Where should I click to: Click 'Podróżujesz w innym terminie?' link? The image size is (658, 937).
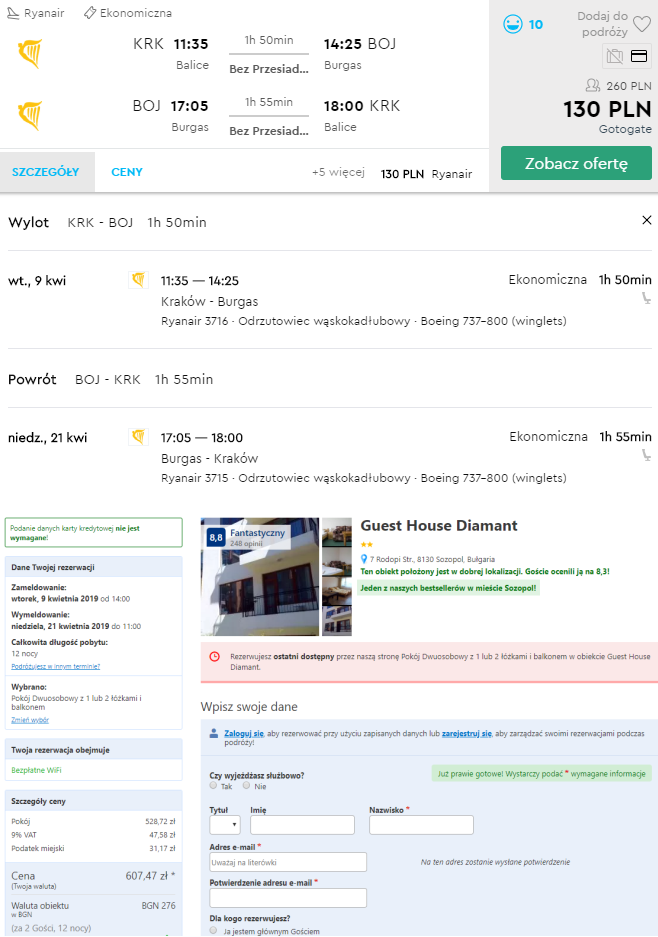(56, 666)
